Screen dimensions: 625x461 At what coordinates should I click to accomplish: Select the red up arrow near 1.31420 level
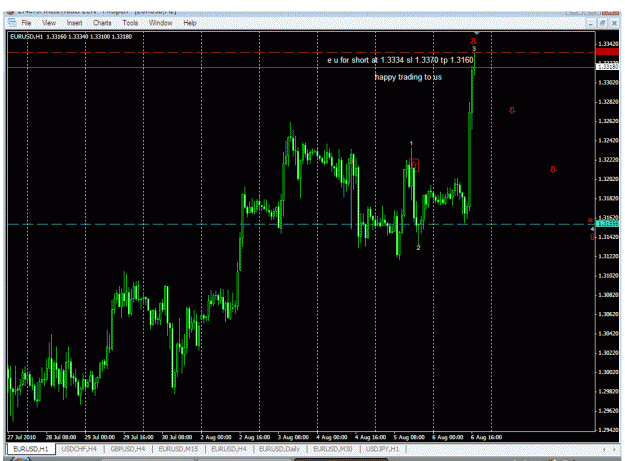pyautogui.click(x=592, y=237)
